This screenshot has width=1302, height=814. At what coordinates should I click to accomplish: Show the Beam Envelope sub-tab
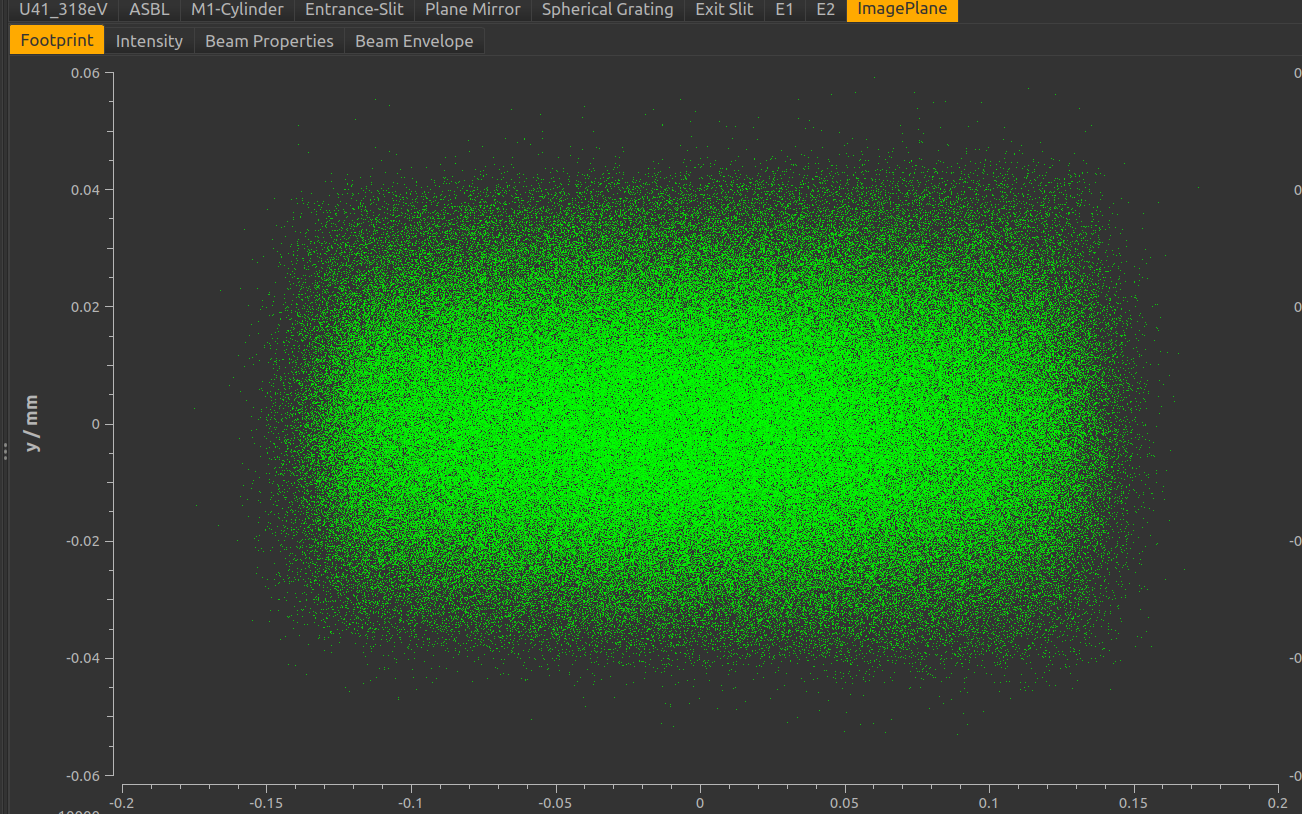coord(414,41)
